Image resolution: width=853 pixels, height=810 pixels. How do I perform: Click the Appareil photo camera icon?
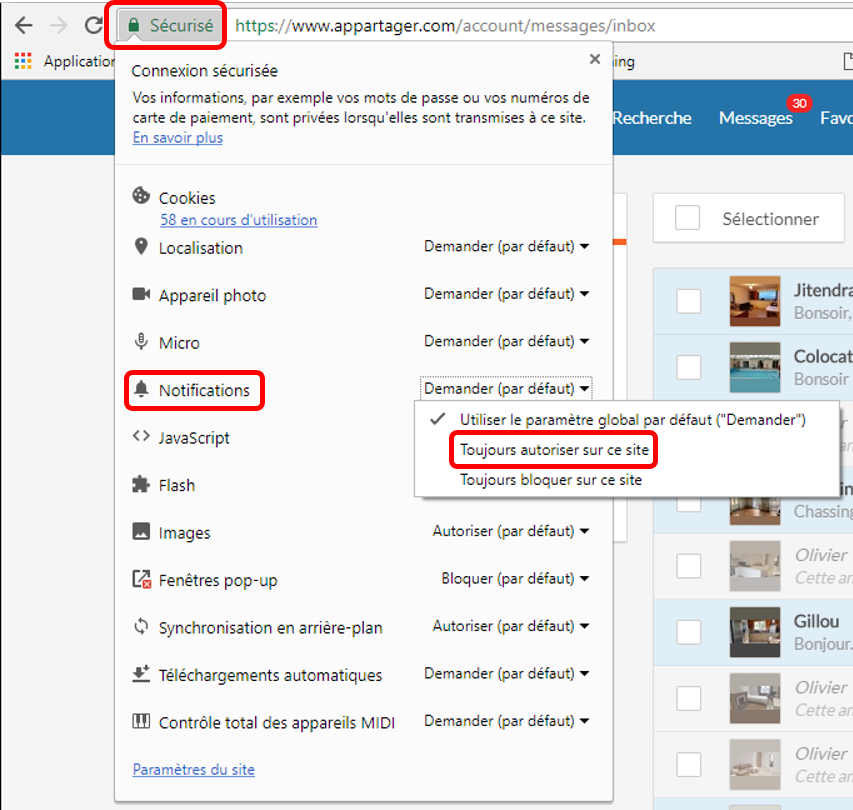(x=141, y=295)
